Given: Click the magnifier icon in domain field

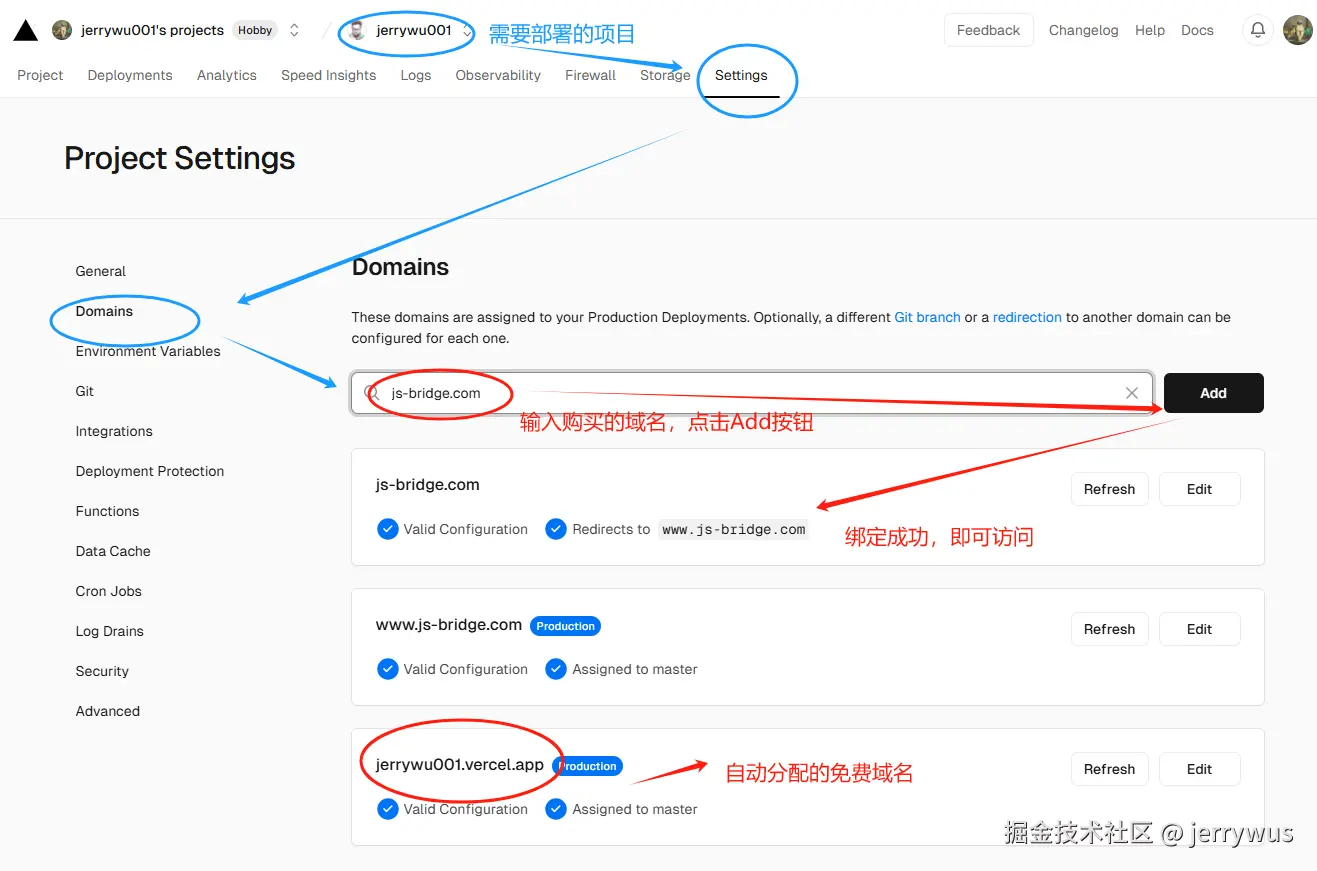Looking at the screenshot, I should (372, 393).
